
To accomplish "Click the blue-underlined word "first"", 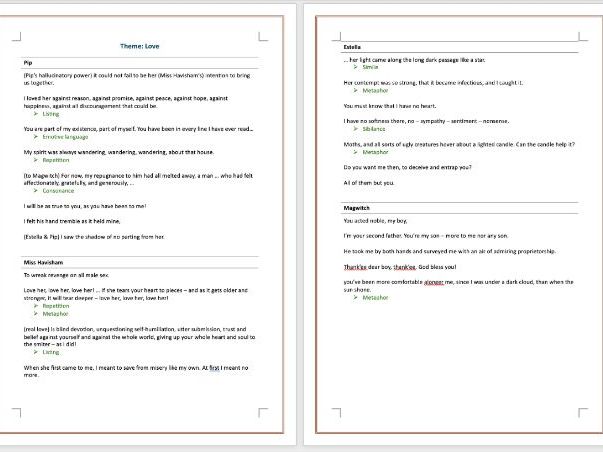I will pyautogui.click(x=213, y=368).
